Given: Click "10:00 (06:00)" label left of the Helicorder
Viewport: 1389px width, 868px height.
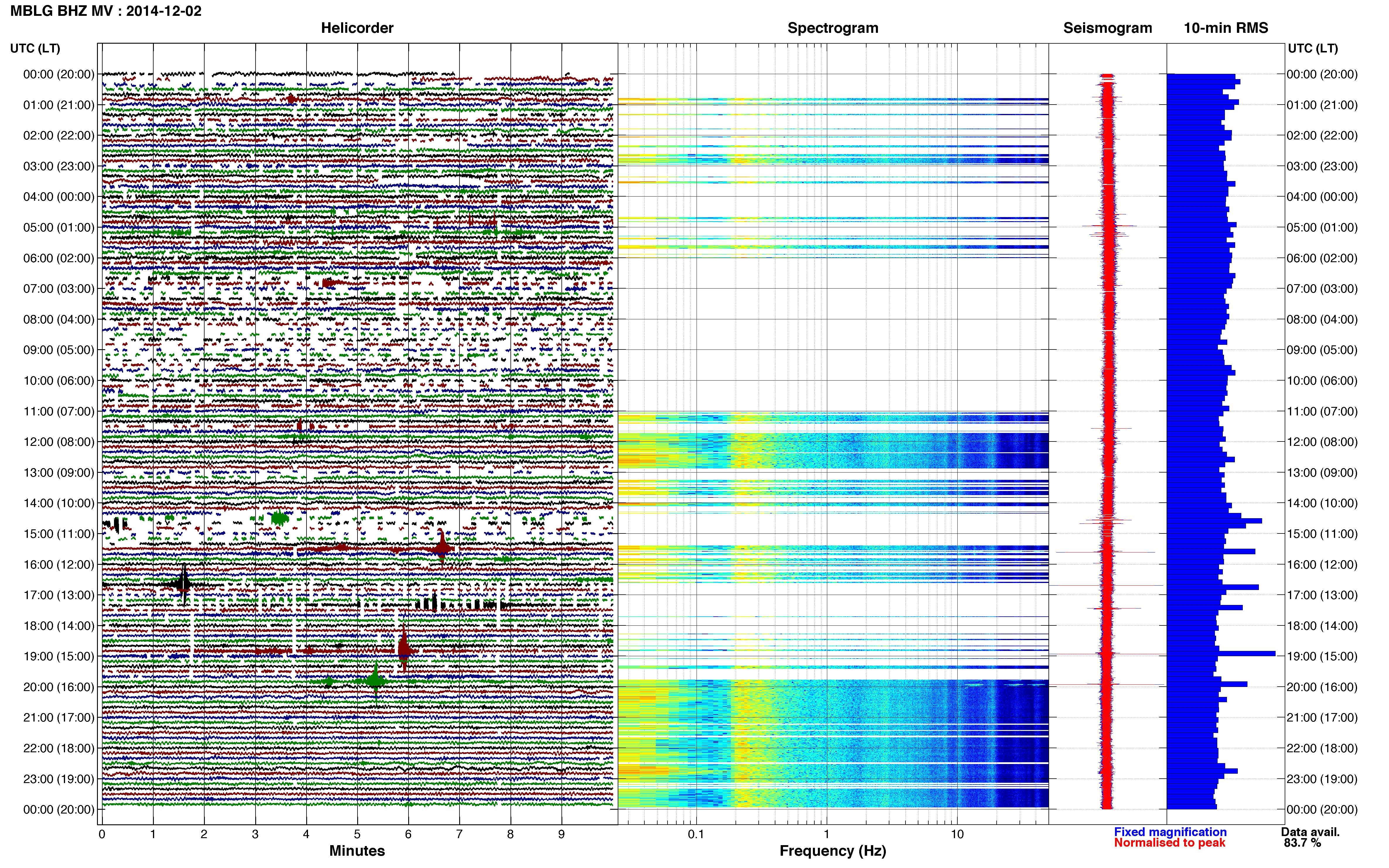Looking at the screenshot, I should tap(59, 381).
